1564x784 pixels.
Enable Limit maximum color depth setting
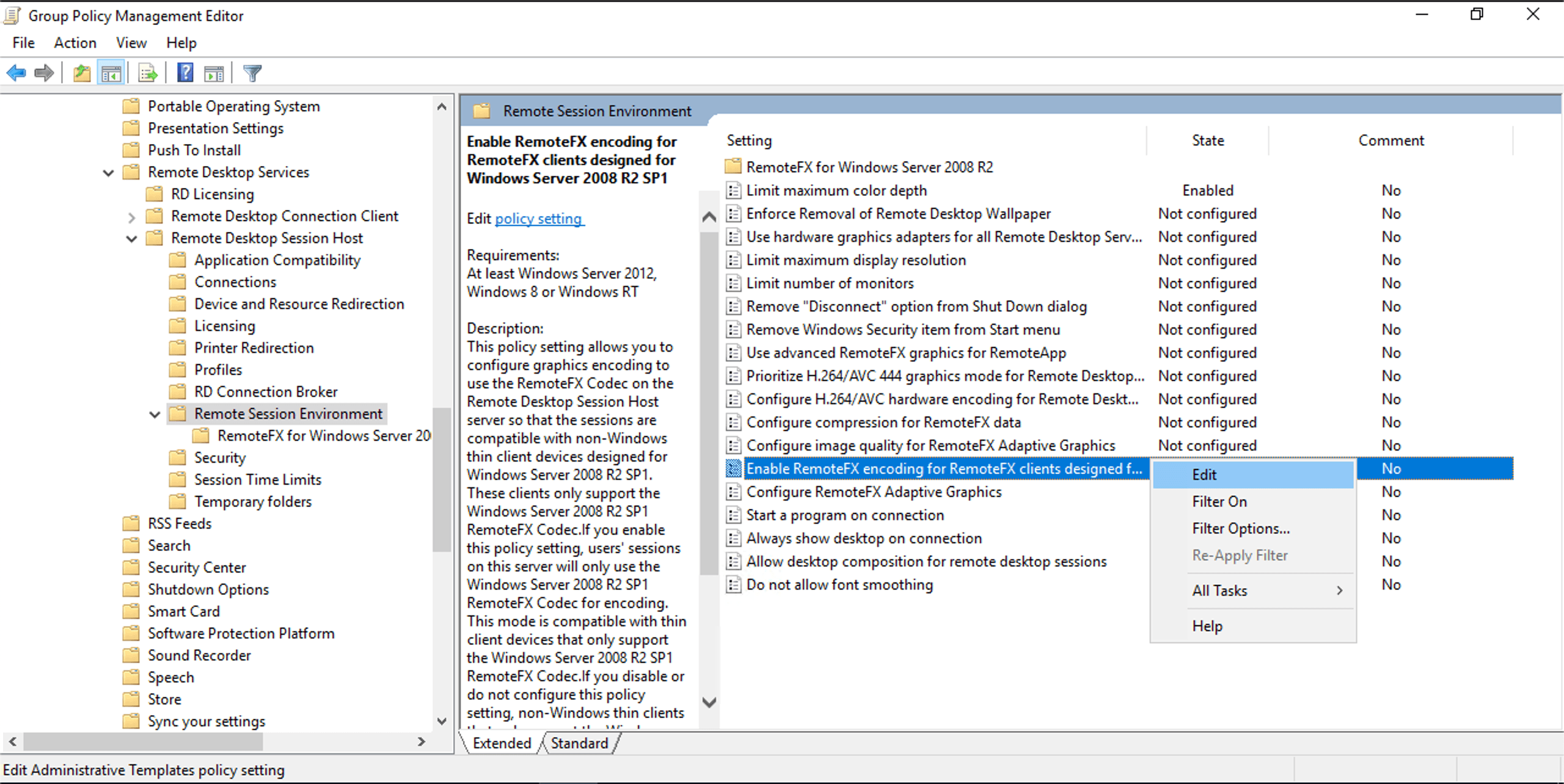(835, 190)
